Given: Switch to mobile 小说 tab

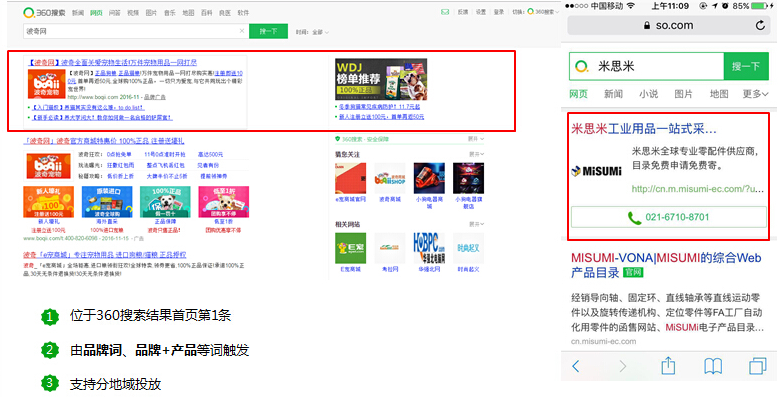Looking at the screenshot, I should click(648, 94).
